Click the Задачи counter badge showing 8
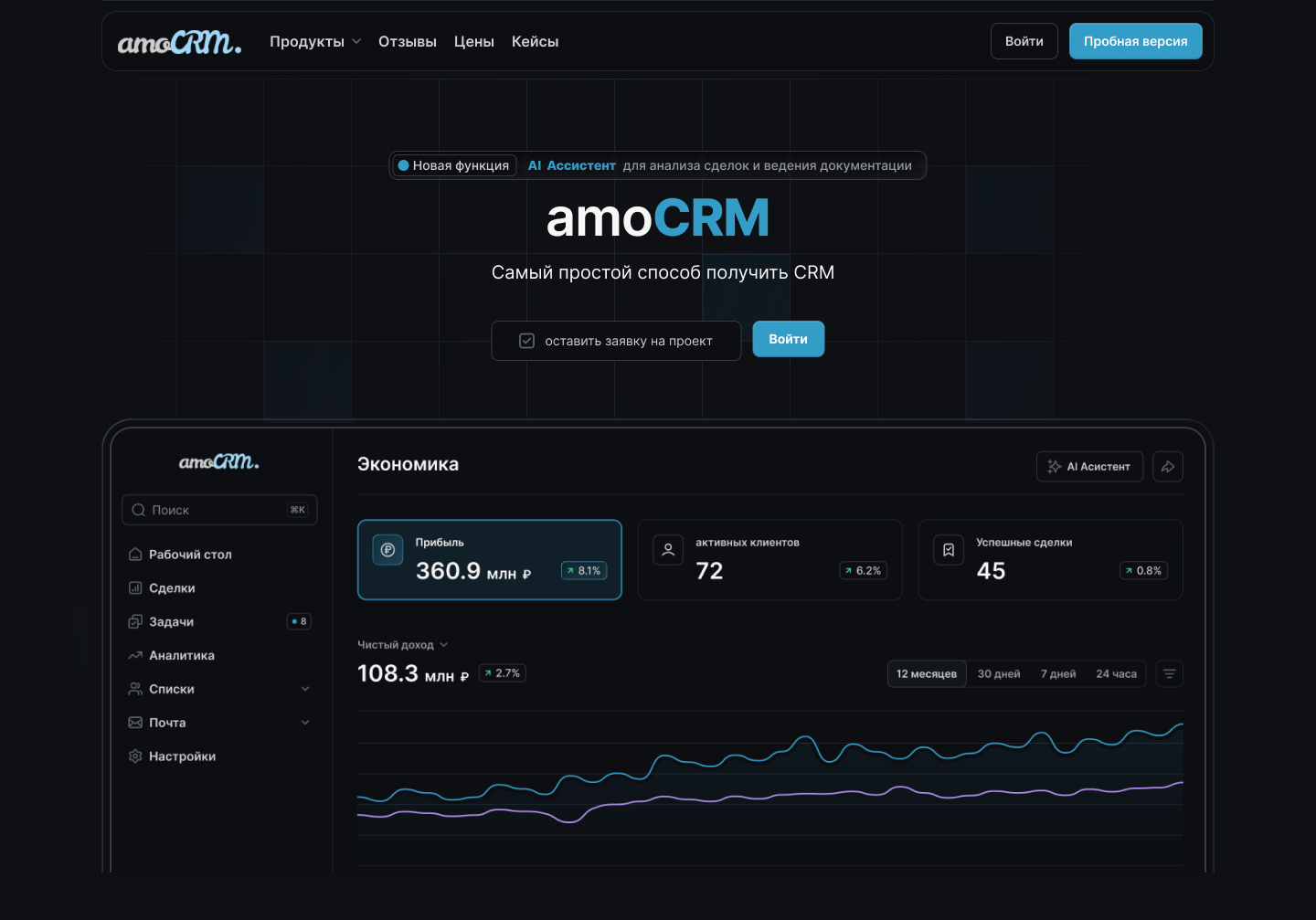 click(299, 621)
